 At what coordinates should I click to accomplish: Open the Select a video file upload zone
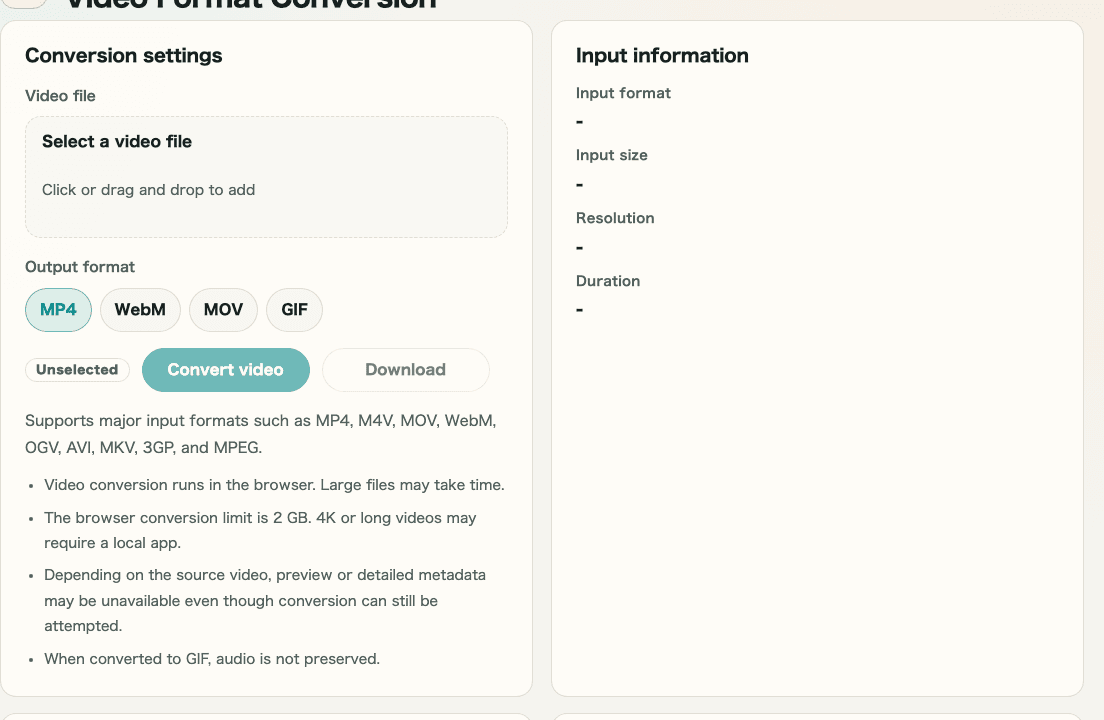point(266,176)
